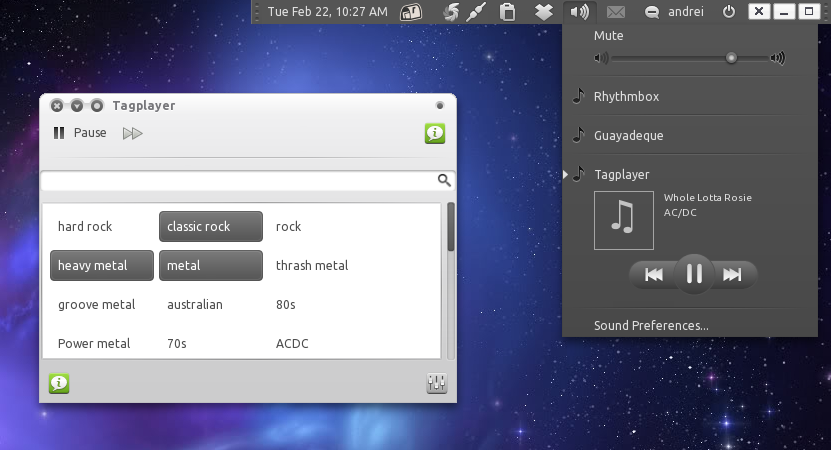Viewport: 831px width, 450px height.
Task: Click the Rhythmbox music note icon
Action: click(x=579, y=96)
